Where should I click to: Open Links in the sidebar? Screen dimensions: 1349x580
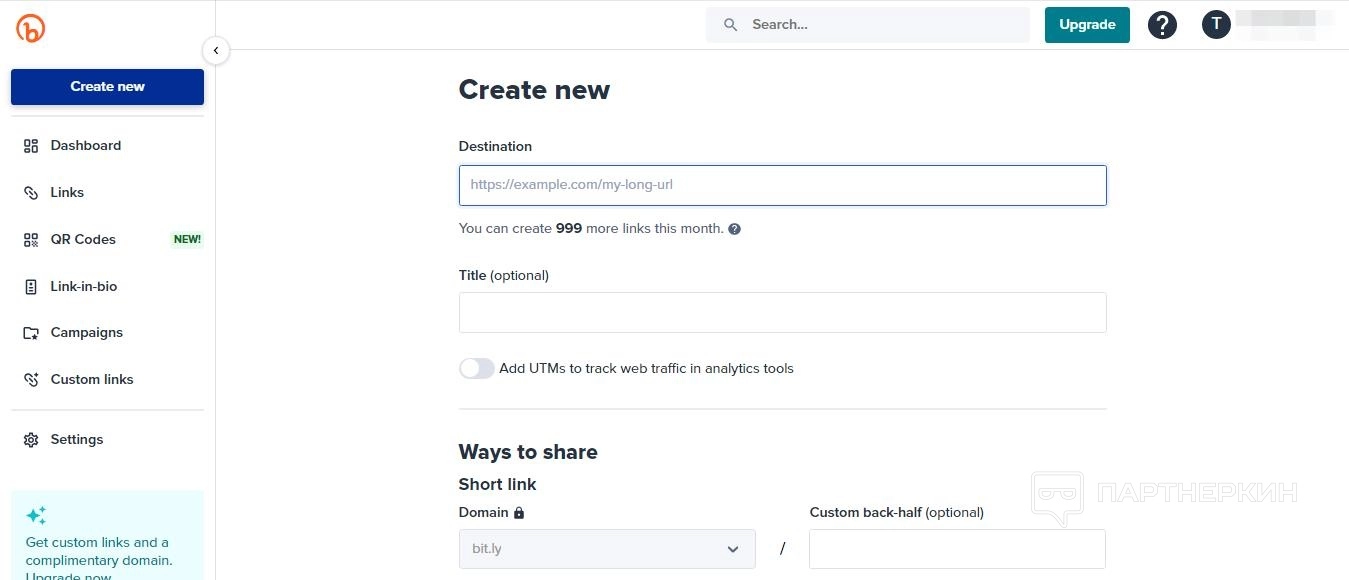click(x=67, y=193)
